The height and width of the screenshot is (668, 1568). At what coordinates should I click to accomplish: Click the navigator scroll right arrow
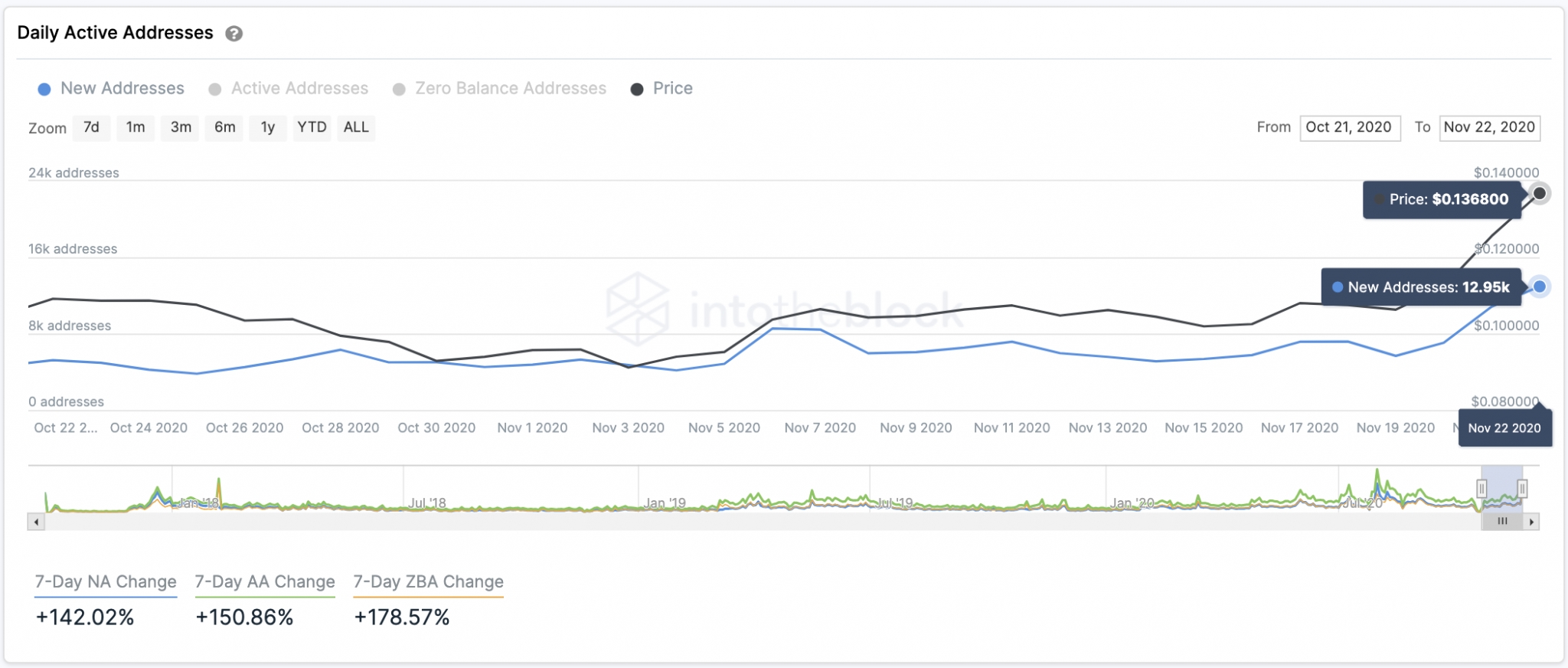1531,522
